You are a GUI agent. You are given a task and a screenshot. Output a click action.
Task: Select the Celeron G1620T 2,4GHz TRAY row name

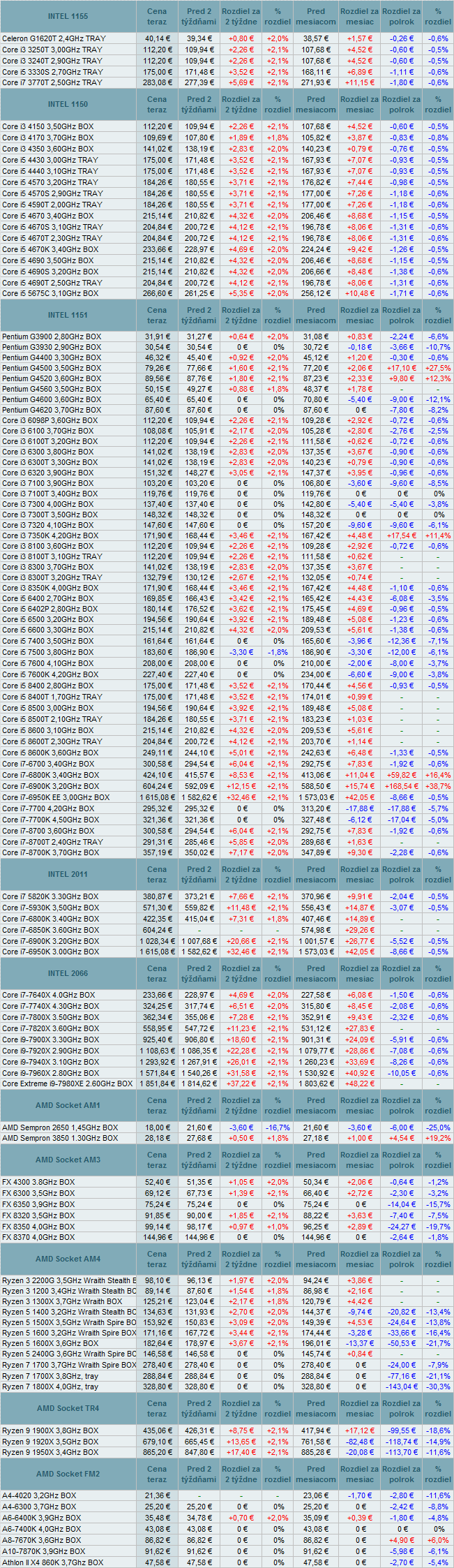pyautogui.click(x=52, y=38)
